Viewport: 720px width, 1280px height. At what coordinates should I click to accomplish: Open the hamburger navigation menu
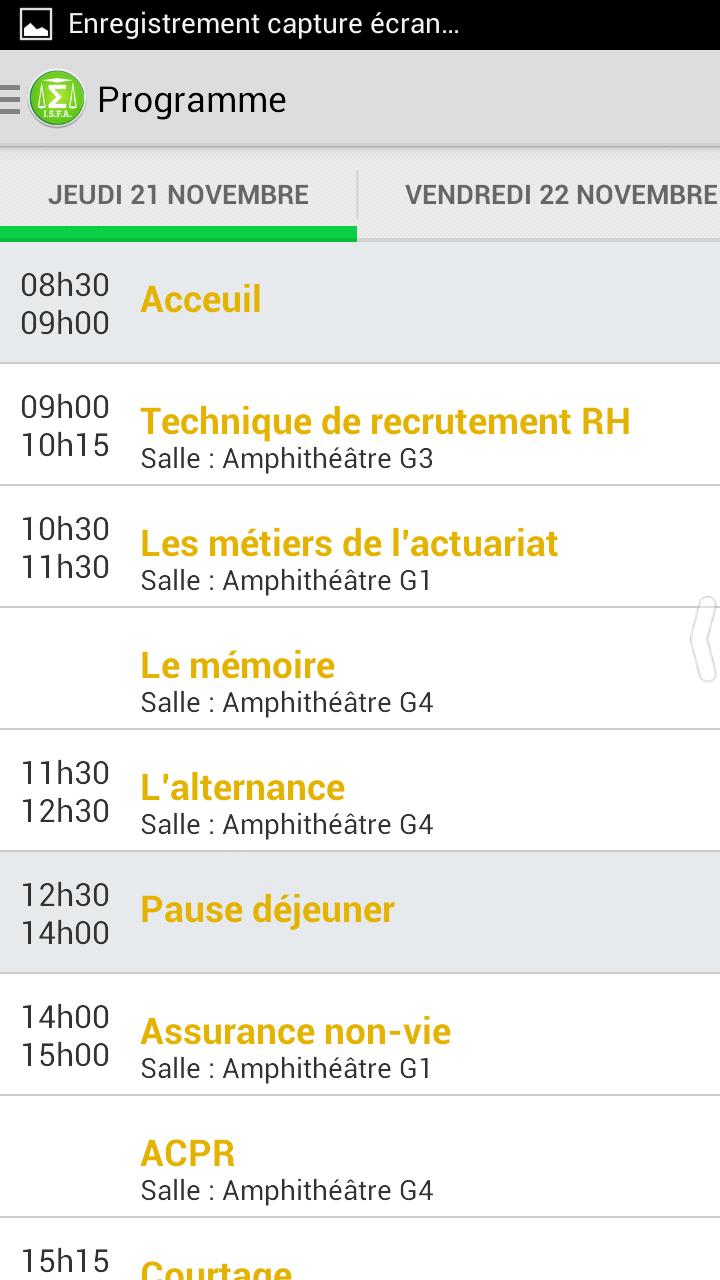coord(11,99)
